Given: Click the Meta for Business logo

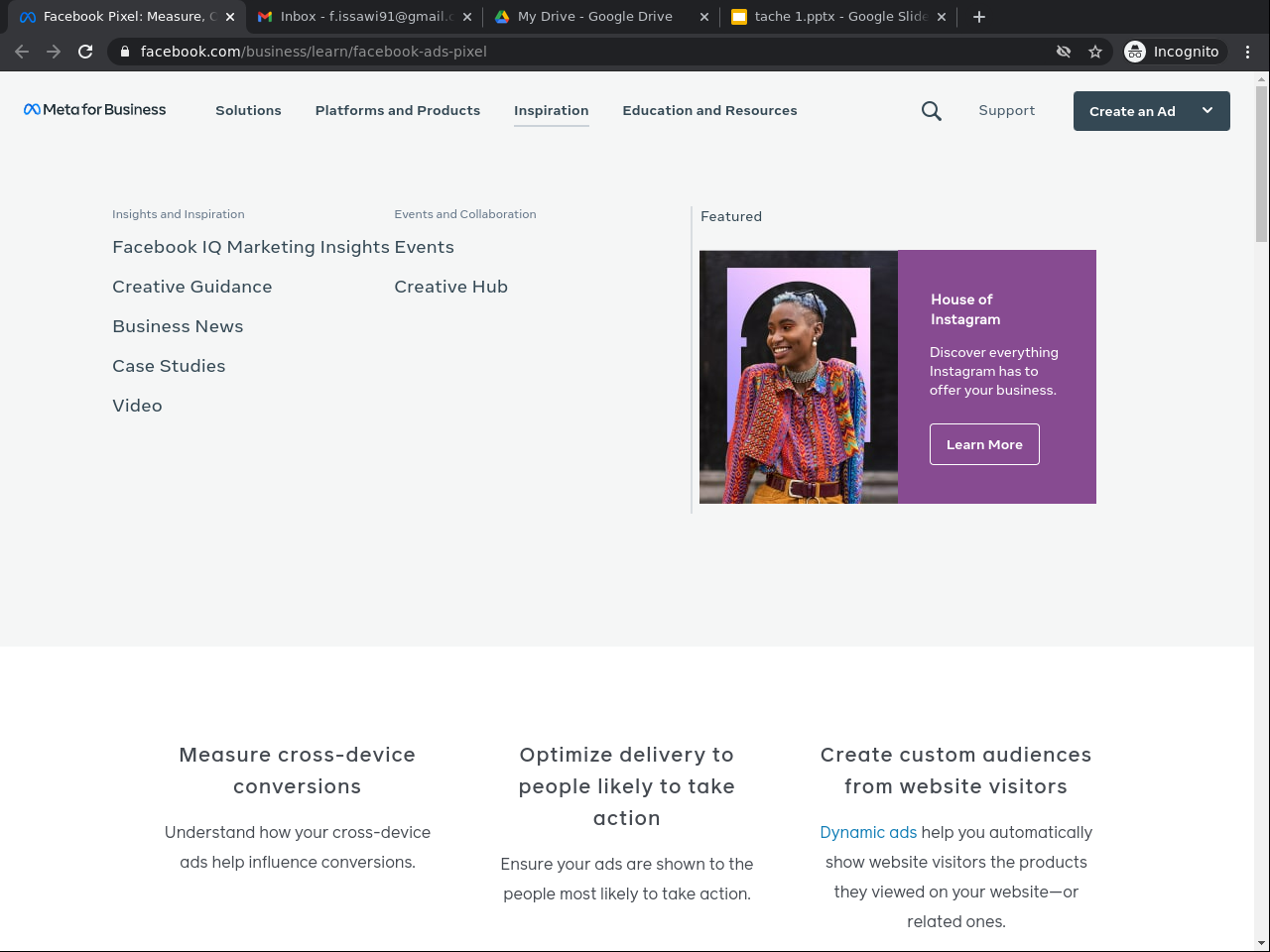Looking at the screenshot, I should [x=95, y=110].
